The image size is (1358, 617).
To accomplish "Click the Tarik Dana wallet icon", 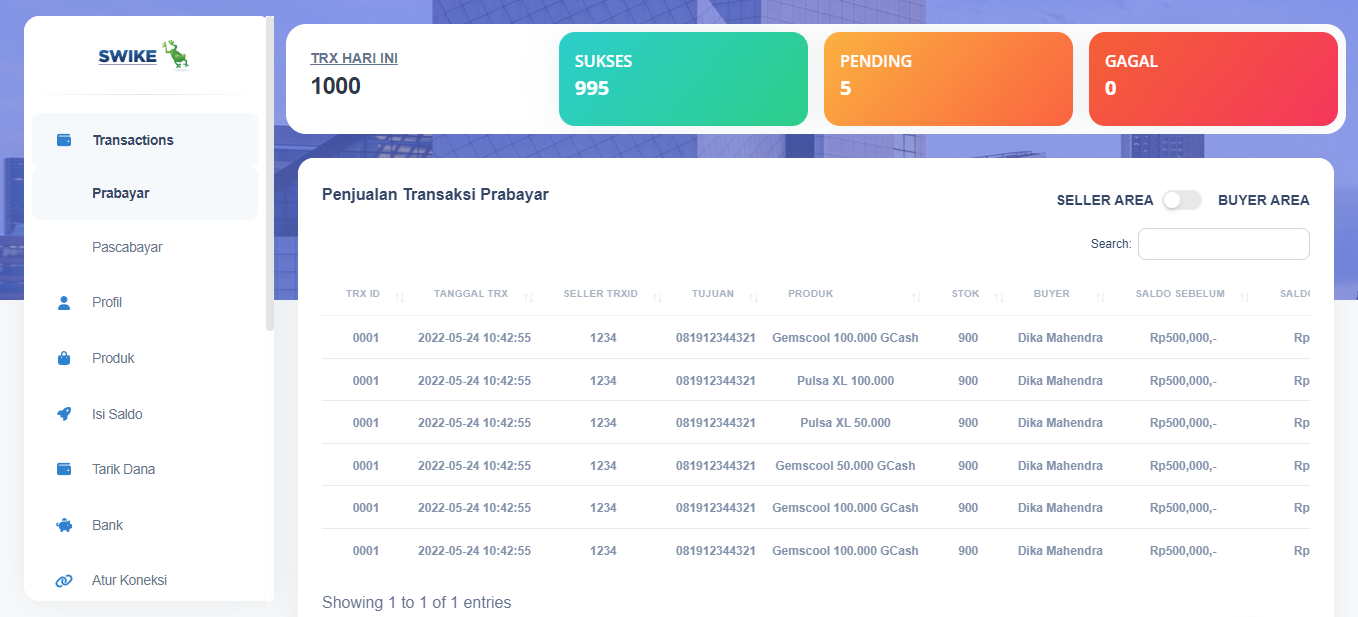I will 64,469.
